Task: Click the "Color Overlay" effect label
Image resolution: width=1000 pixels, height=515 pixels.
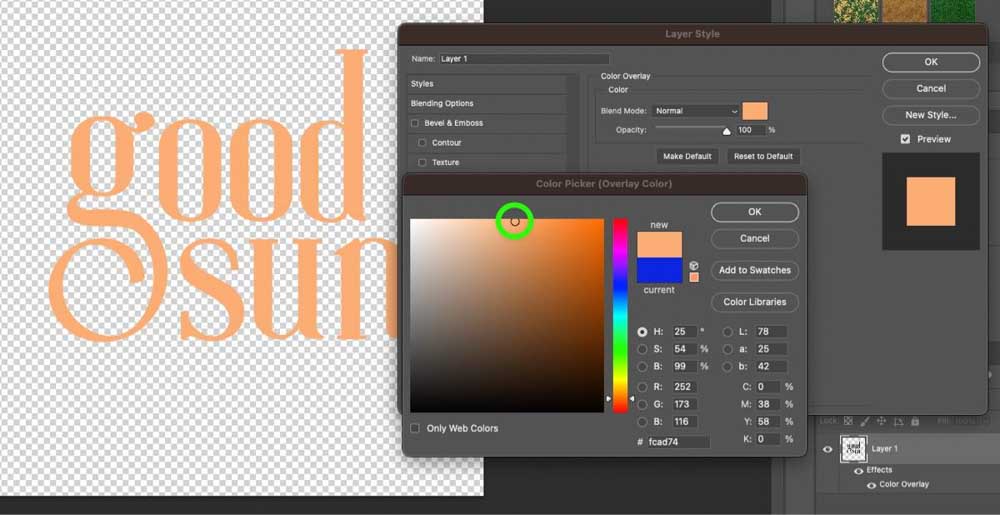Action: (904, 484)
